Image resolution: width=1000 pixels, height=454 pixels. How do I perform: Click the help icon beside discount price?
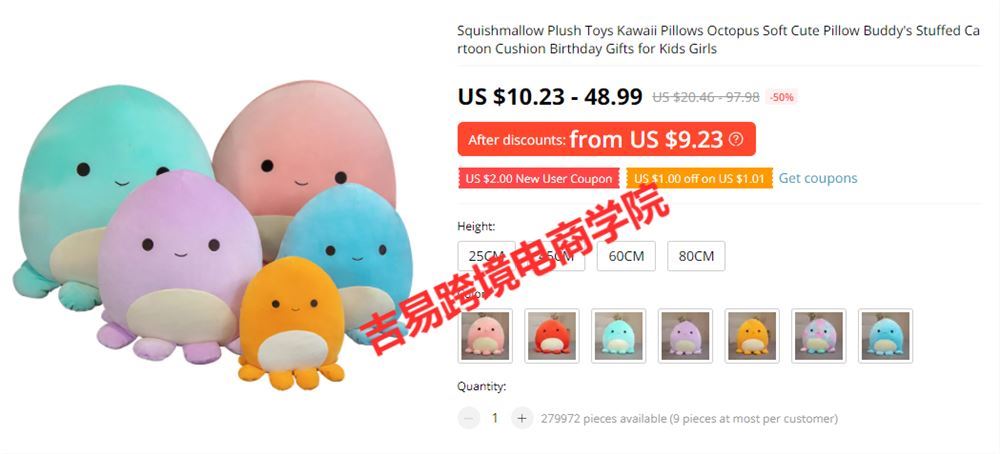[736, 139]
